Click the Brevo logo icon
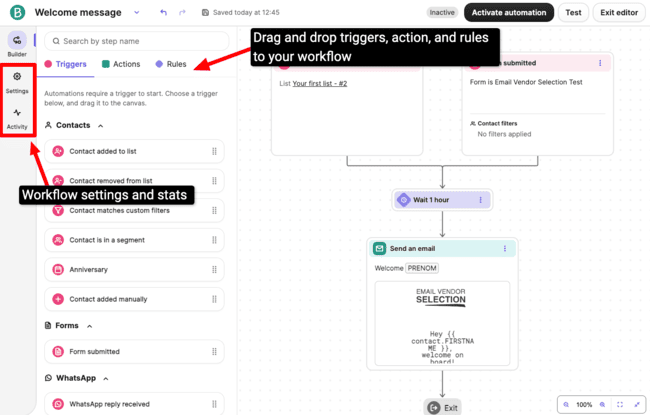 tap(17, 12)
